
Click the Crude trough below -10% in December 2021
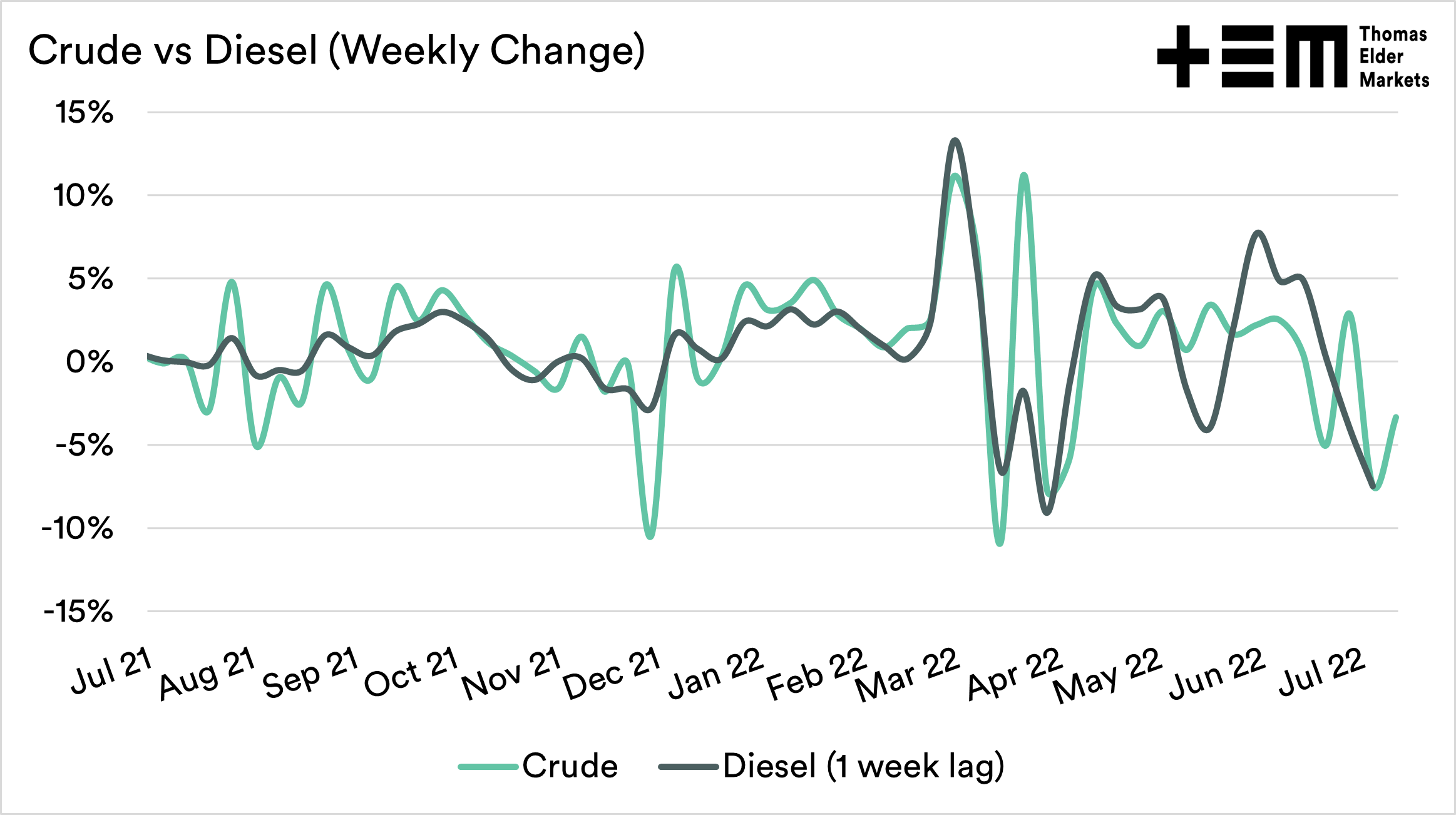[650, 536]
